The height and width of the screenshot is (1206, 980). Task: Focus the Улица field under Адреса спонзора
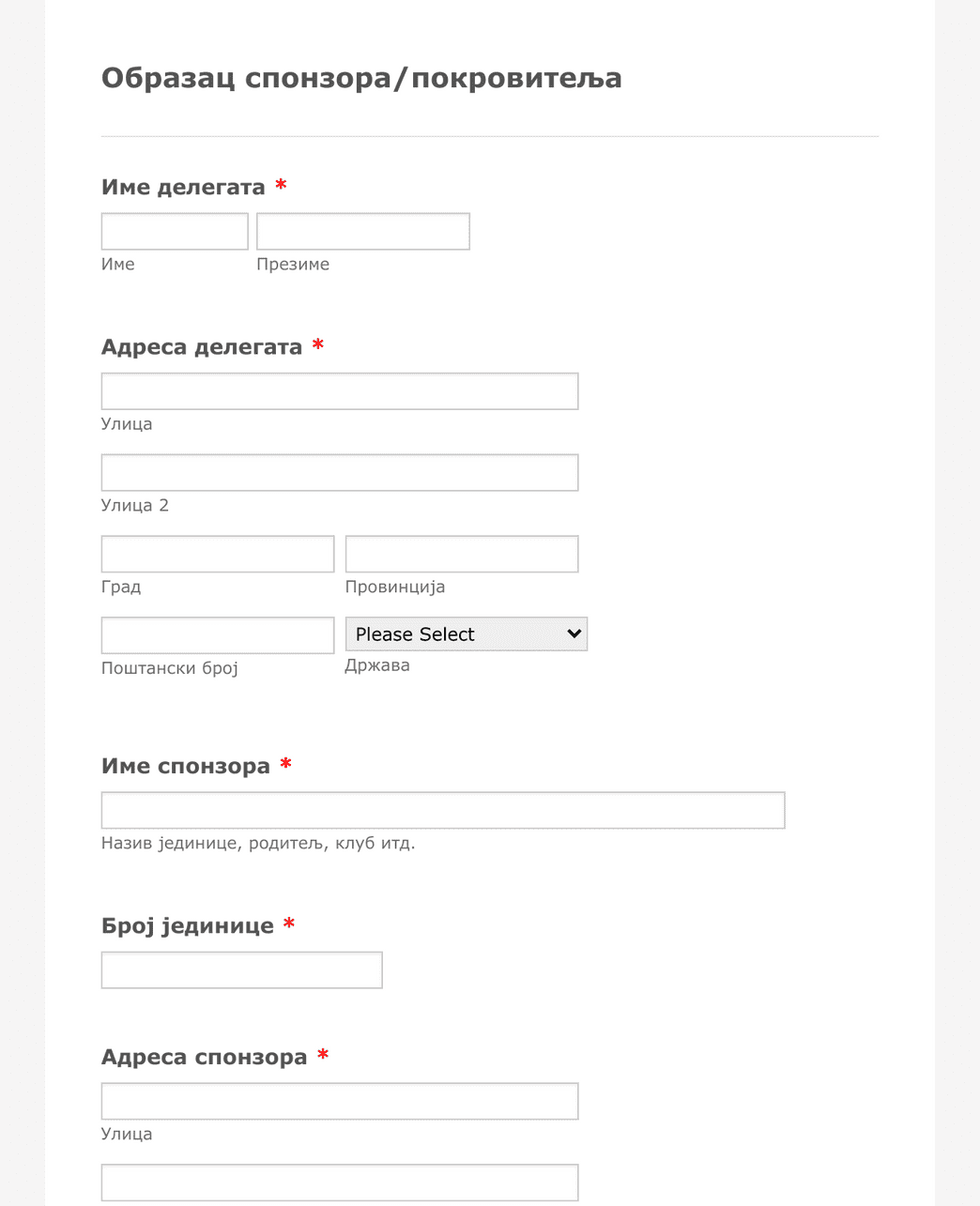[339, 1100]
